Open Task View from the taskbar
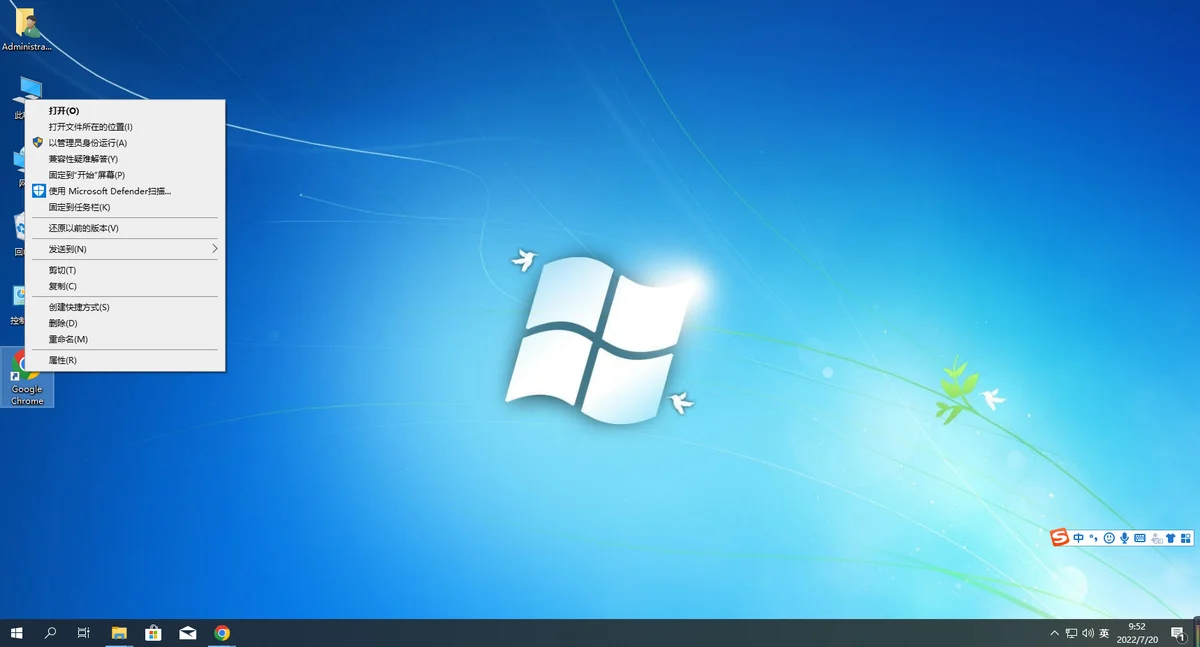The width and height of the screenshot is (1200, 647). pyautogui.click(x=84, y=633)
